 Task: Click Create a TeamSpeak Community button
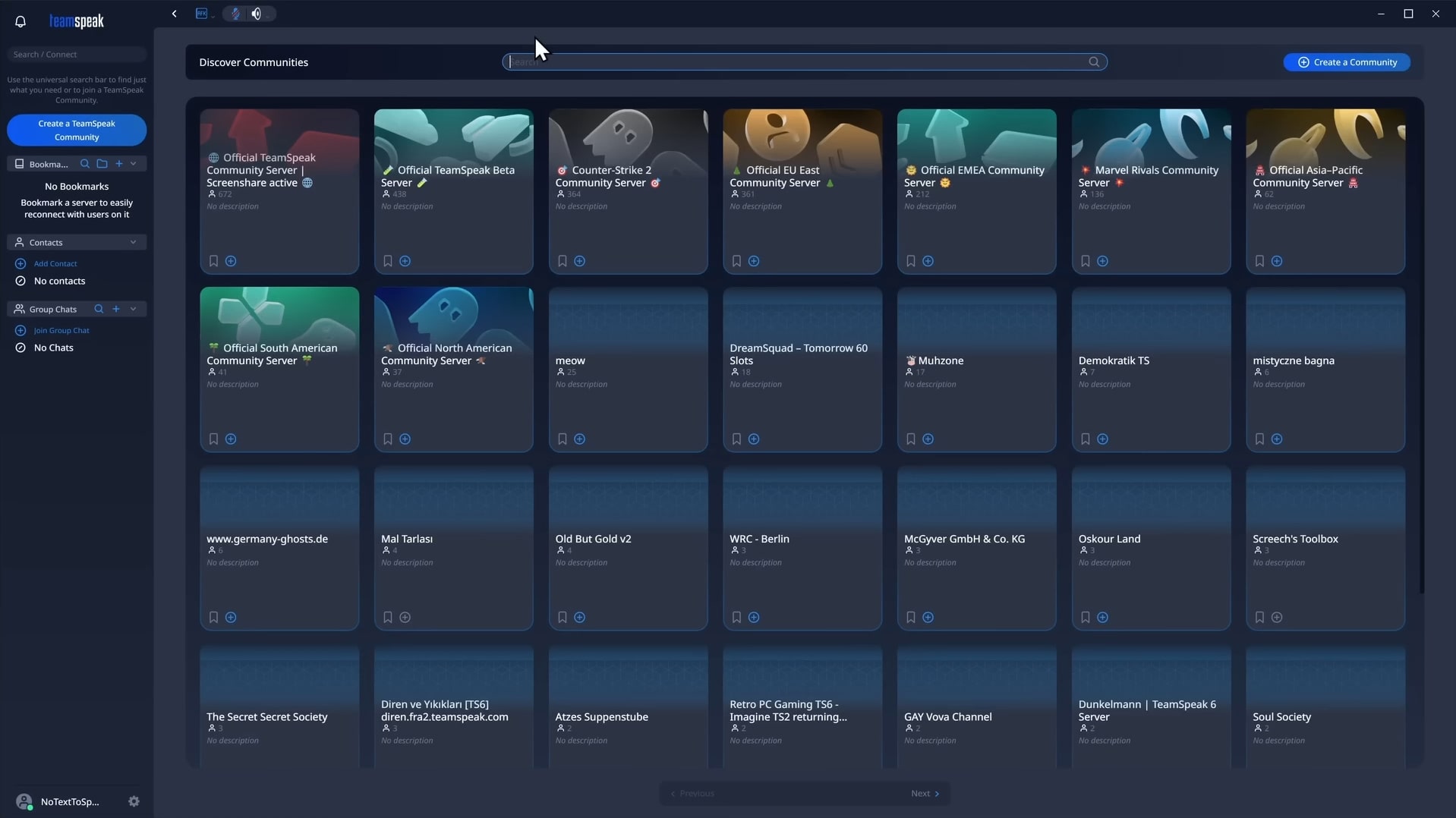click(x=77, y=131)
